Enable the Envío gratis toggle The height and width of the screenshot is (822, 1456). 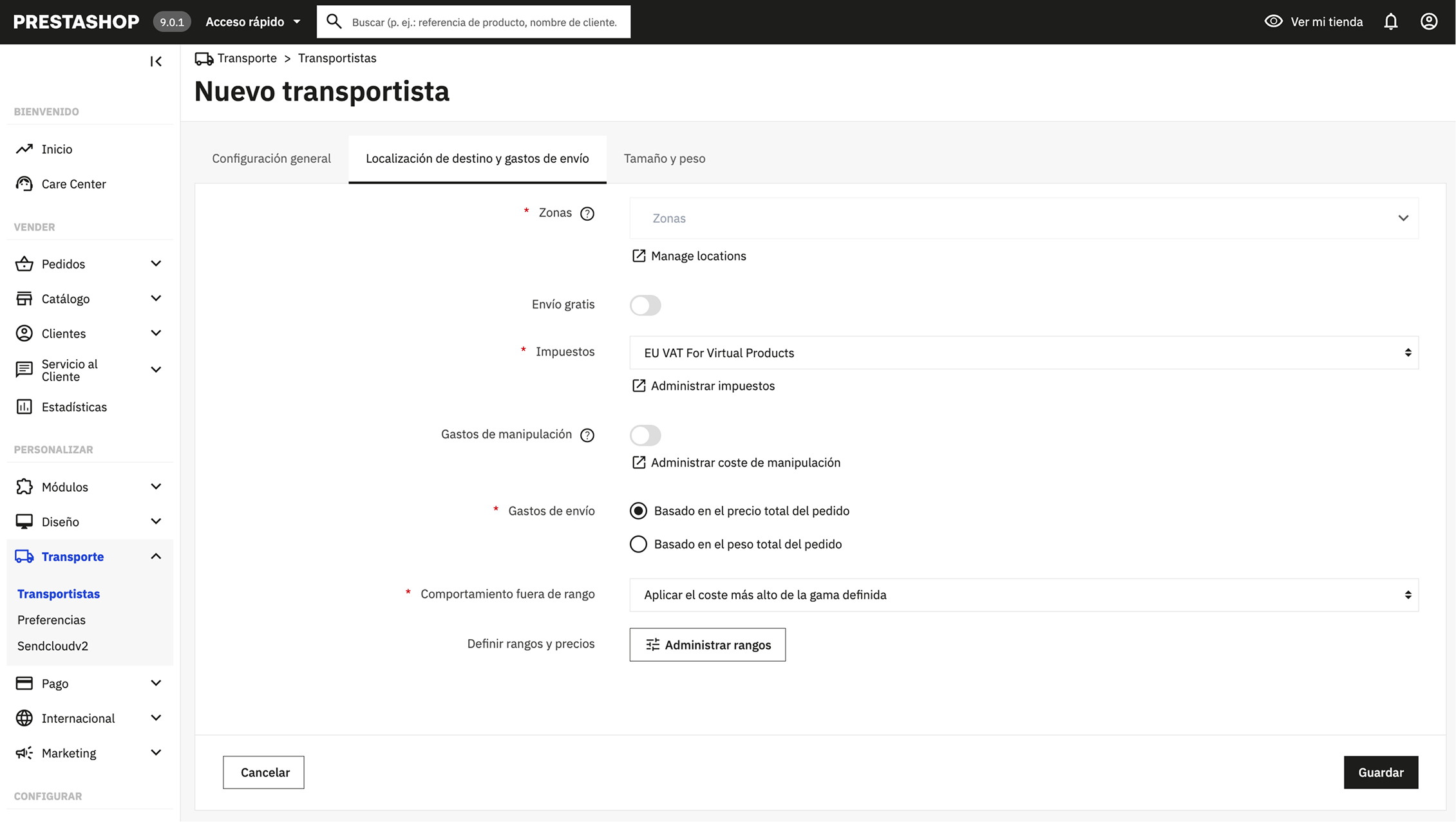pyautogui.click(x=645, y=305)
